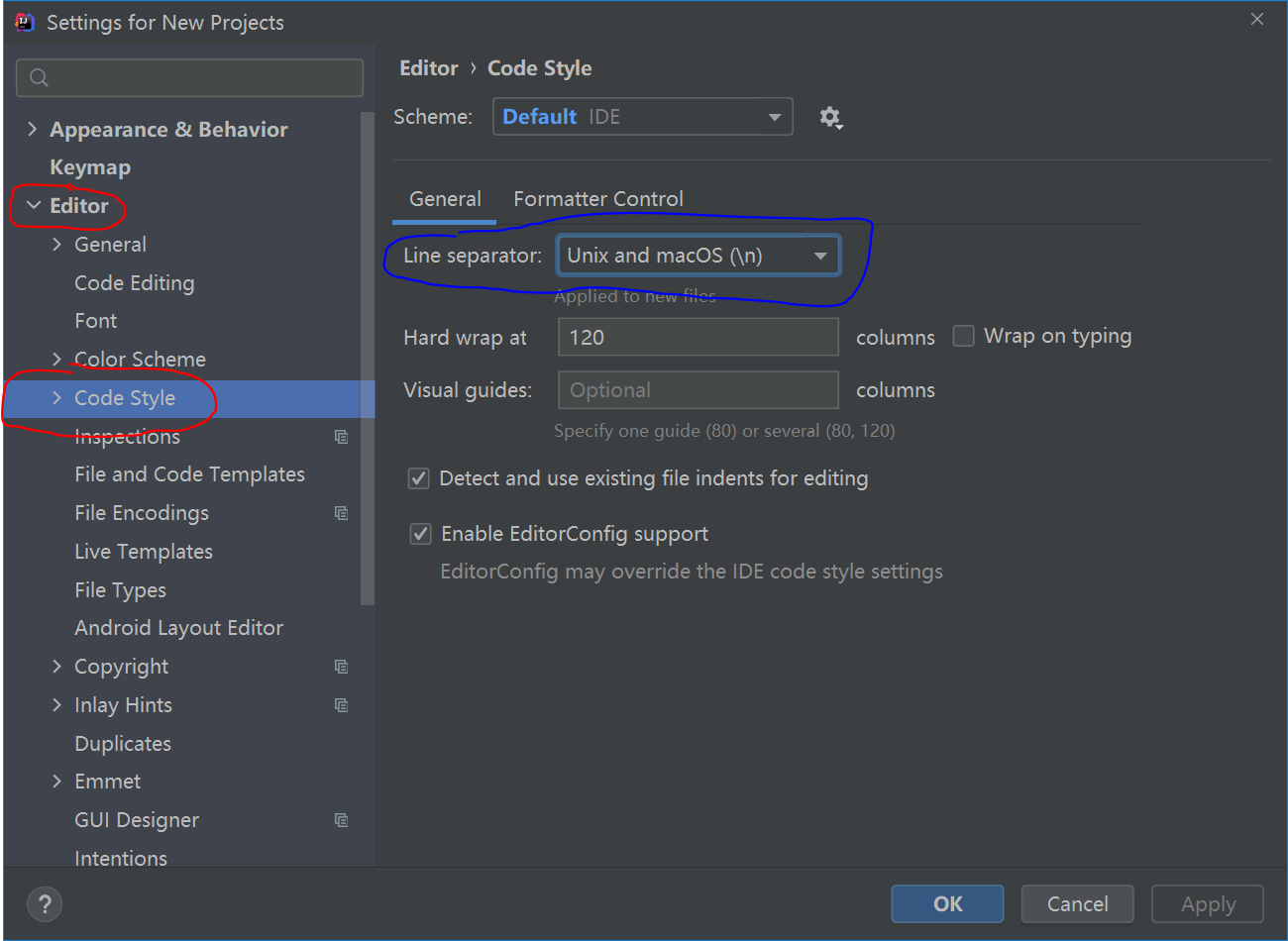Disable Enable EditorConfig support checkbox

(421, 535)
